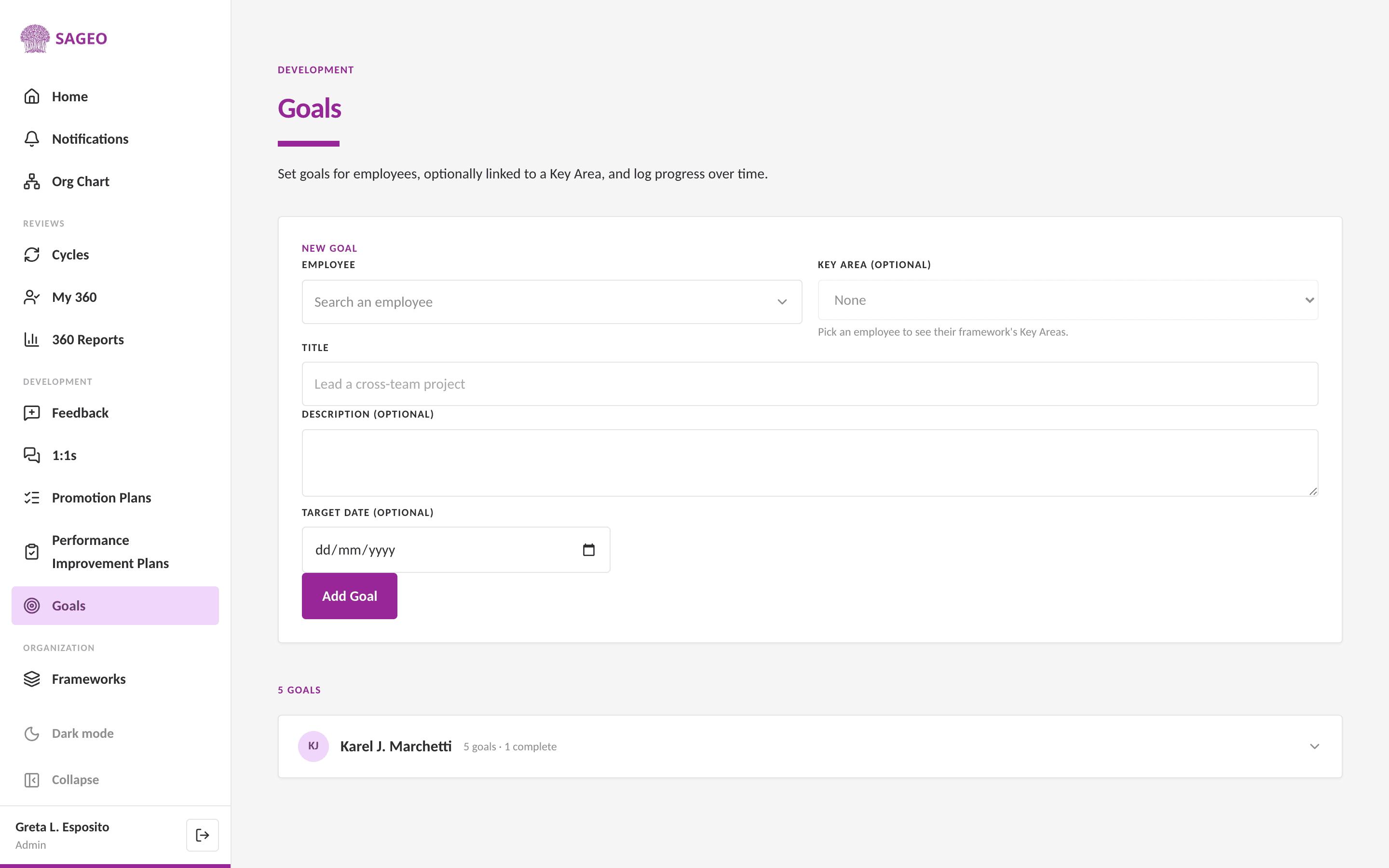Image resolution: width=1389 pixels, height=868 pixels.
Task: Click the 1:1s chat bubbles icon
Action: pos(31,456)
